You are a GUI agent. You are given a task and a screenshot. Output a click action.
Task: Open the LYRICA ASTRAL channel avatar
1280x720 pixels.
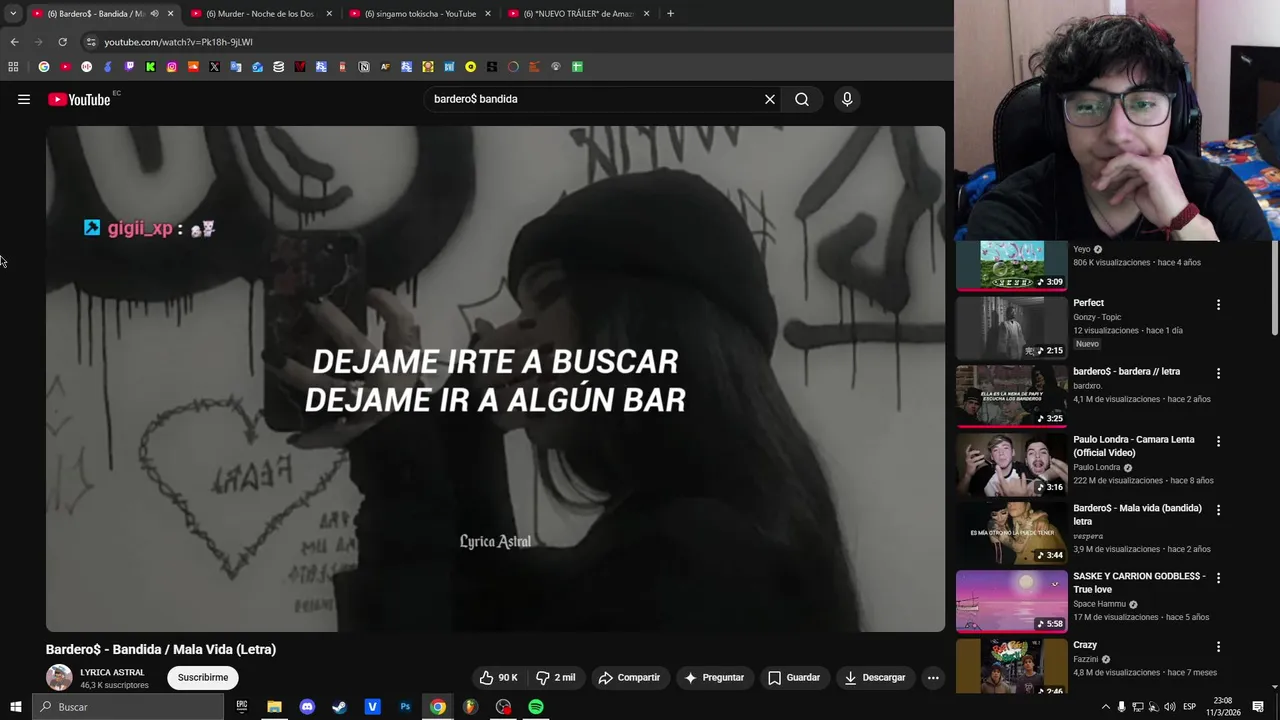coord(59,678)
